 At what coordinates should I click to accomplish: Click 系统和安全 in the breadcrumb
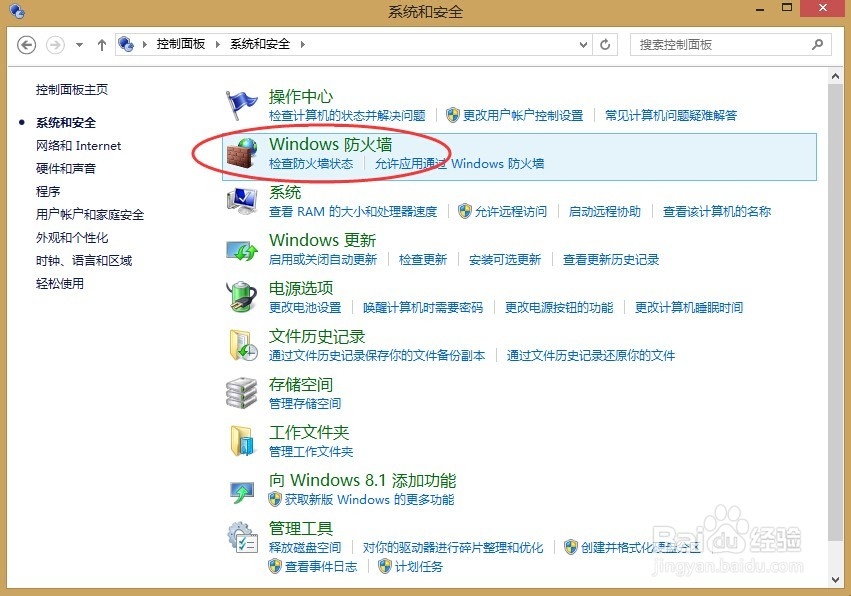point(260,44)
